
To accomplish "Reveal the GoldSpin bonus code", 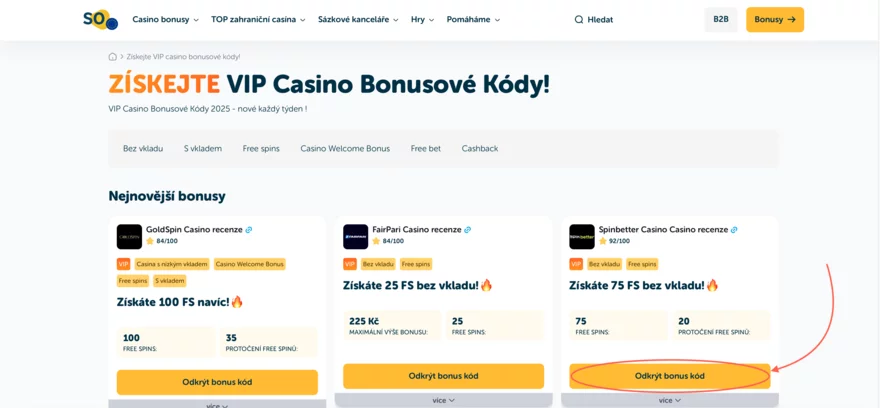I will point(217,382).
